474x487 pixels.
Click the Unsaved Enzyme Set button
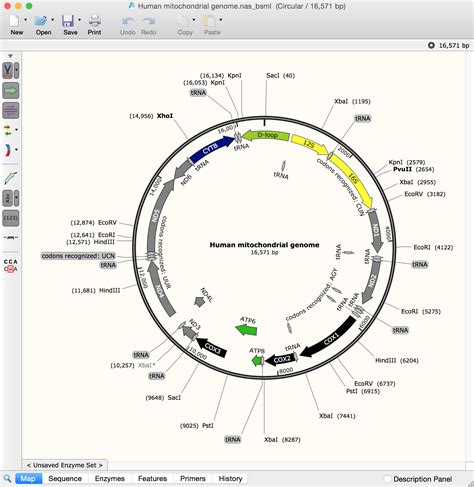[65, 465]
